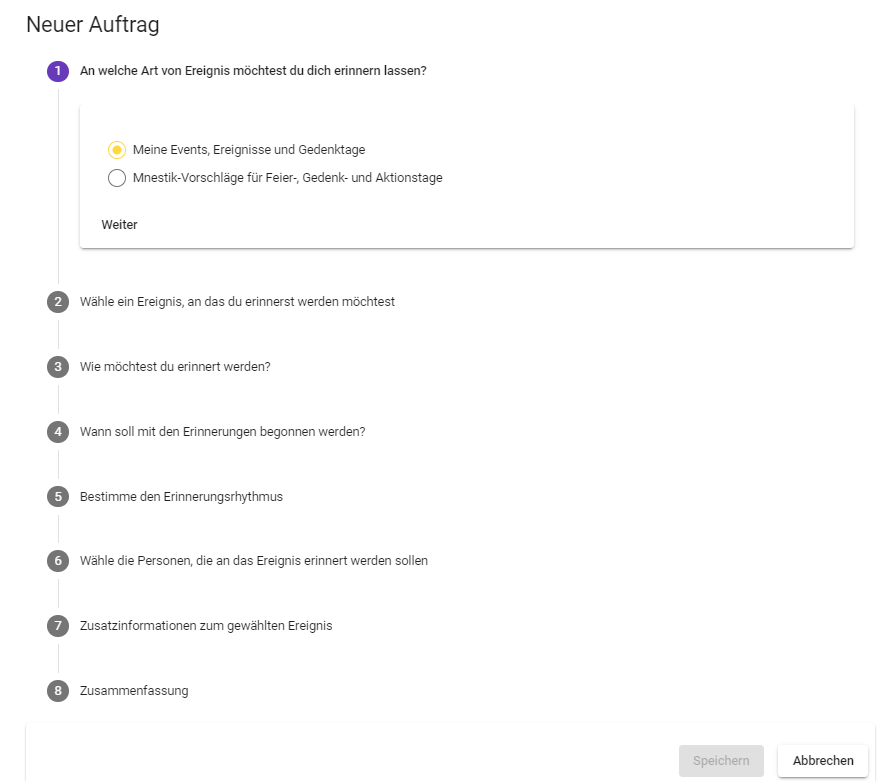The width and height of the screenshot is (886, 781).
Task: Expand 'Wie möchtest du erinnert werden?' step
Action: pos(175,366)
